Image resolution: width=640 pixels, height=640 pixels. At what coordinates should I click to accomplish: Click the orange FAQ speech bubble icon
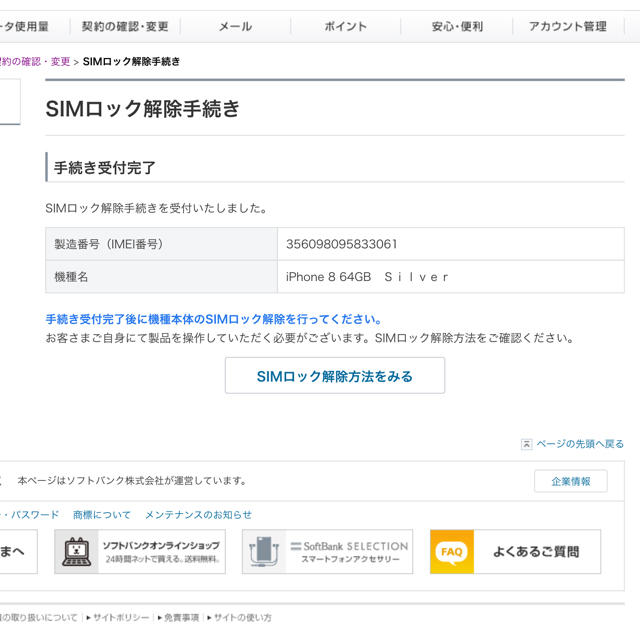pos(452,551)
